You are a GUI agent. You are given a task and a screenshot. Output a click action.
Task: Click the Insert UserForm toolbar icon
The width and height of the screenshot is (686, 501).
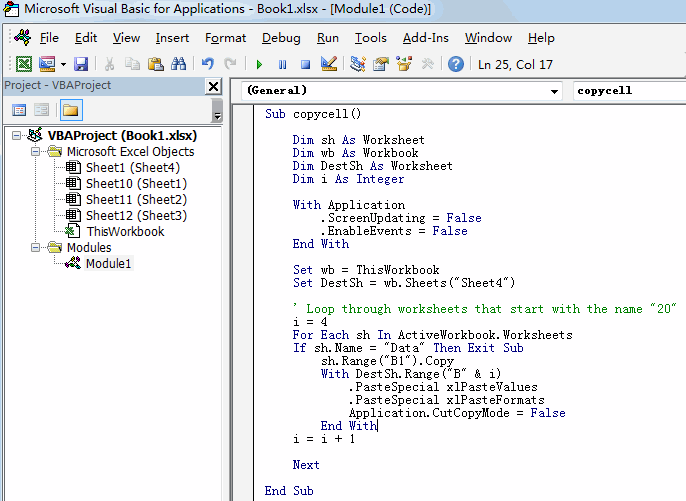click(x=47, y=64)
